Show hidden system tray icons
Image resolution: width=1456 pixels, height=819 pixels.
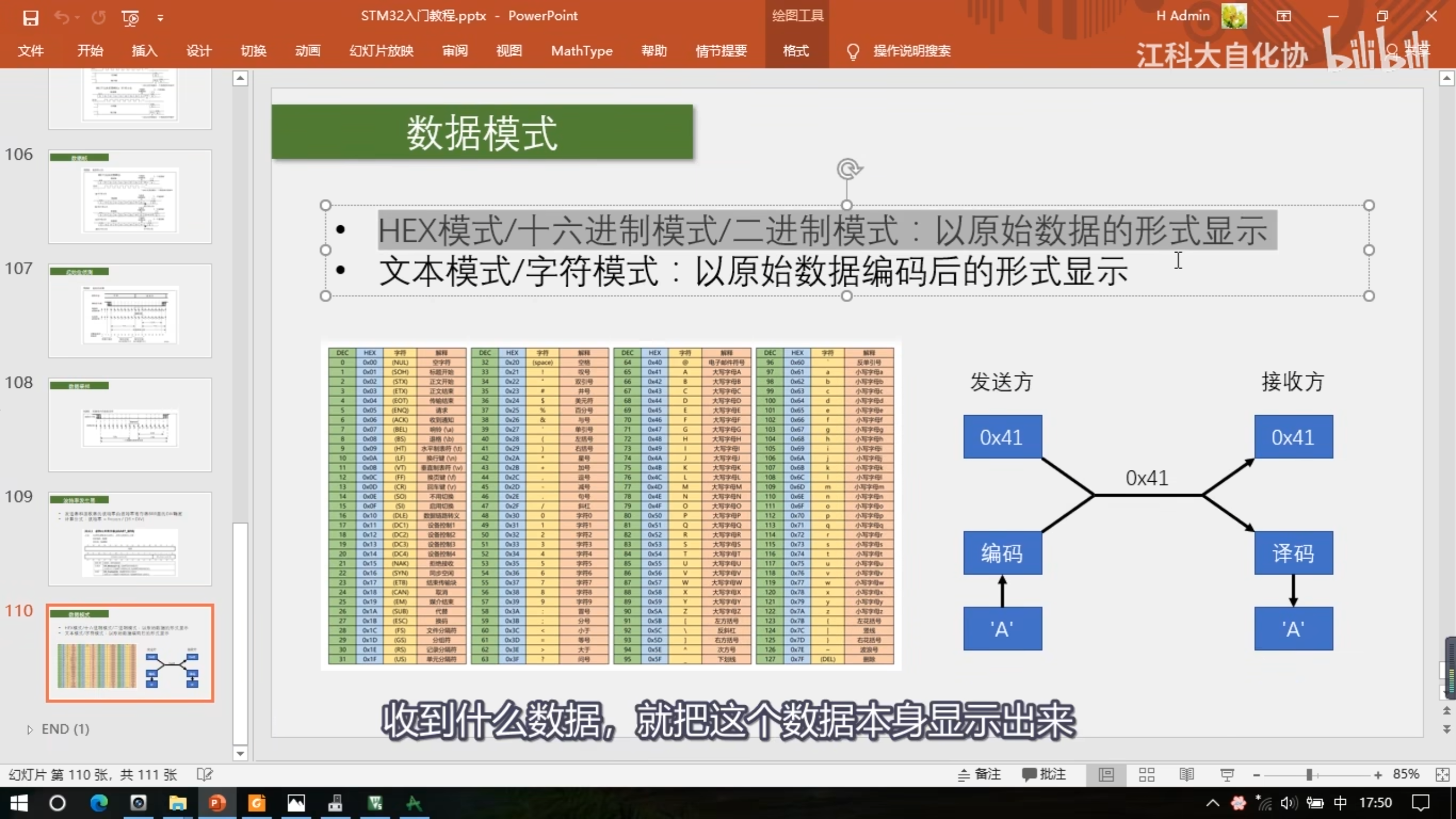tap(1213, 803)
